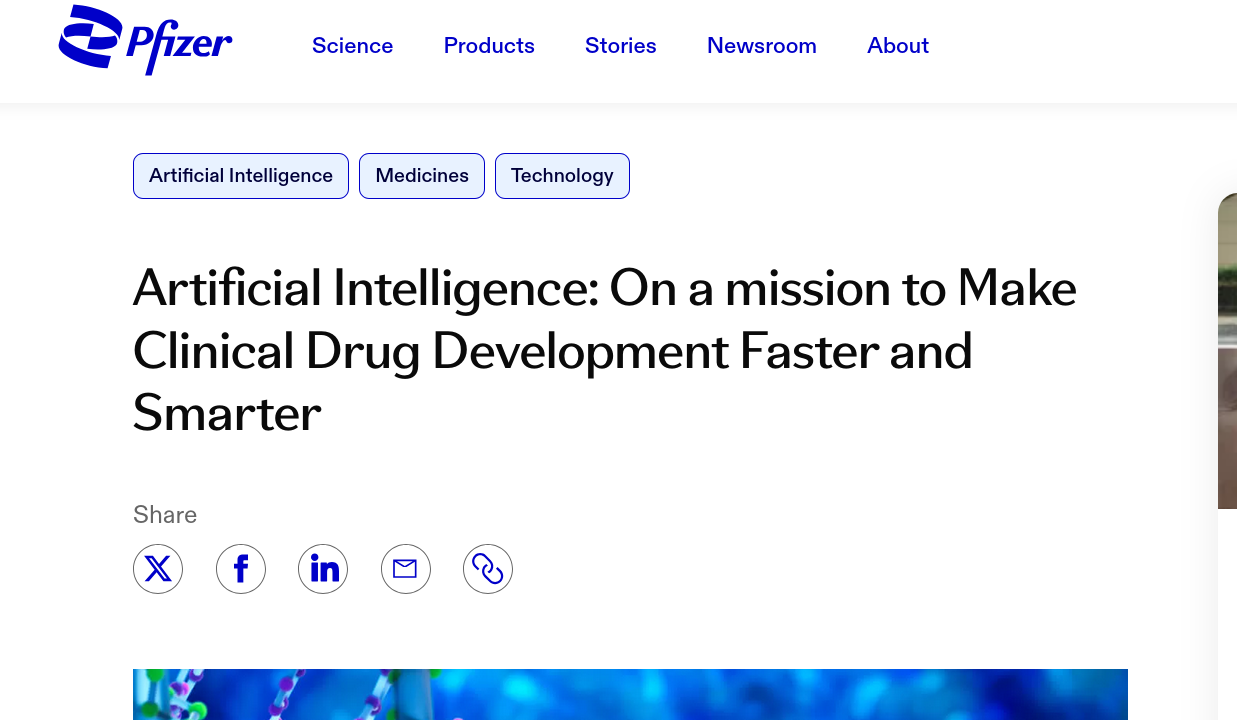Click the Pfizer logo
The image size is (1237, 720).
click(x=146, y=40)
